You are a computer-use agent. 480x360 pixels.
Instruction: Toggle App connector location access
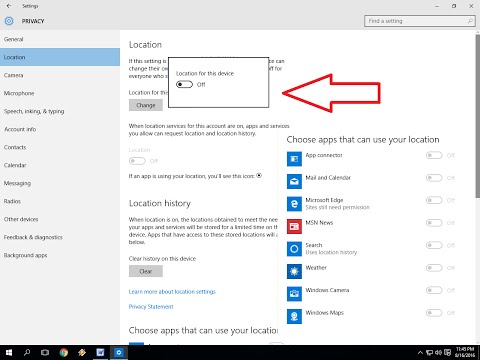434,155
